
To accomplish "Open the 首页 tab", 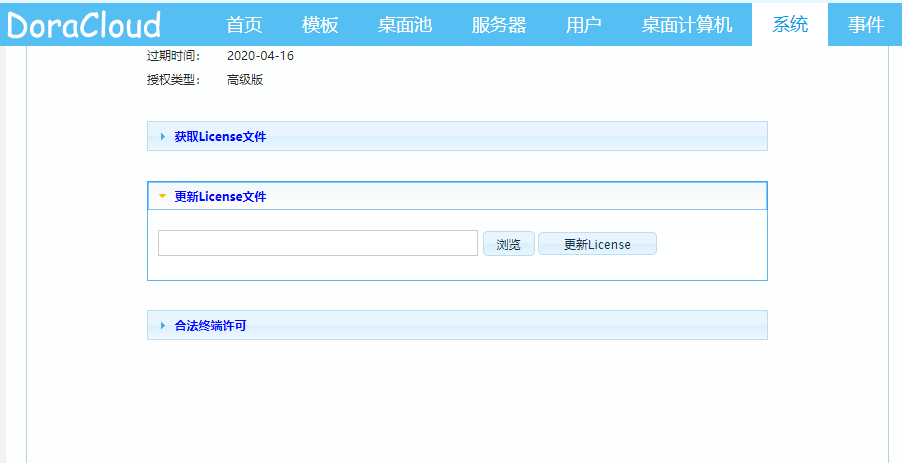I will [245, 25].
